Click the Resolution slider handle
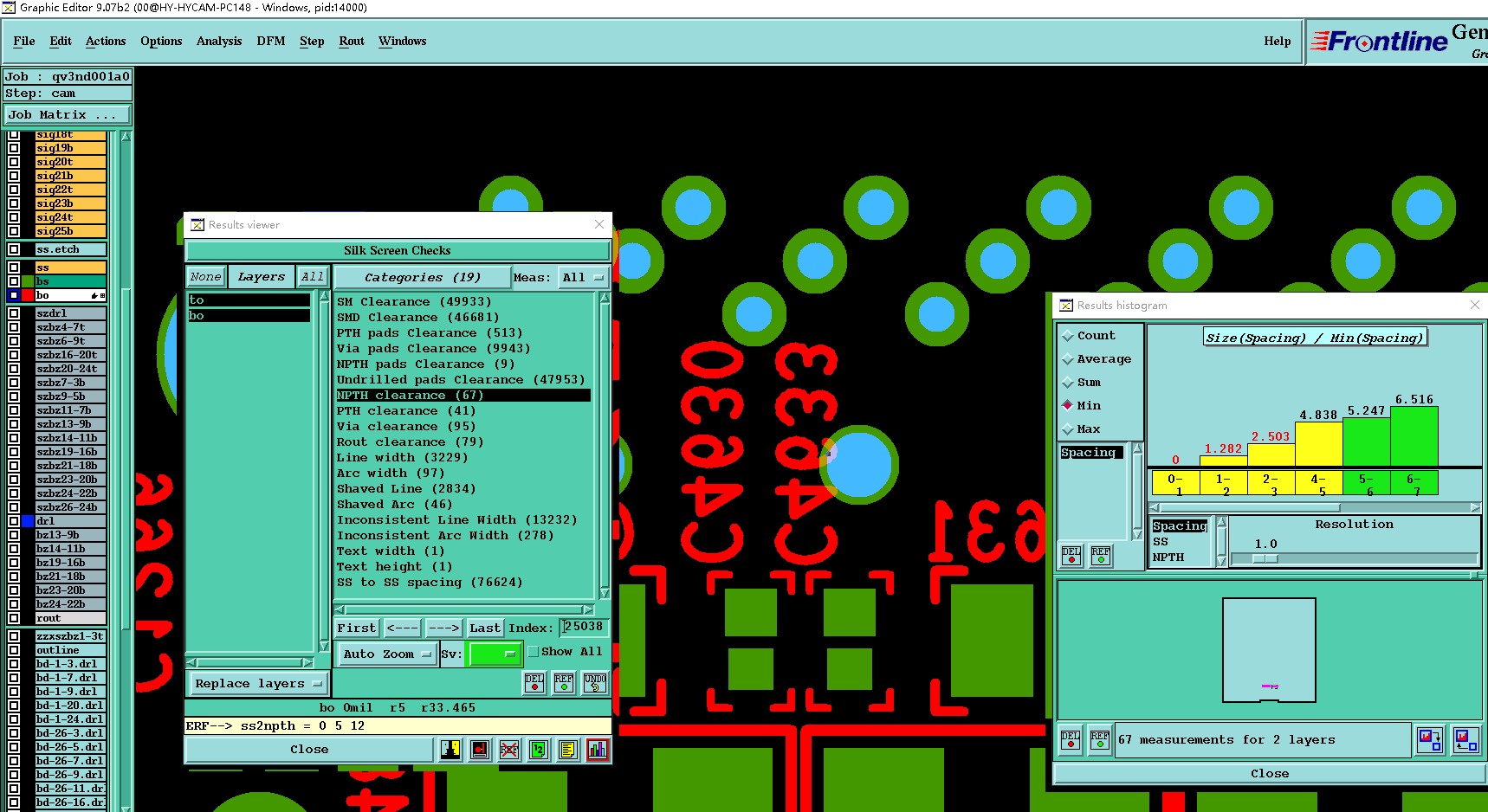The height and width of the screenshot is (812, 1488). point(1265,559)
